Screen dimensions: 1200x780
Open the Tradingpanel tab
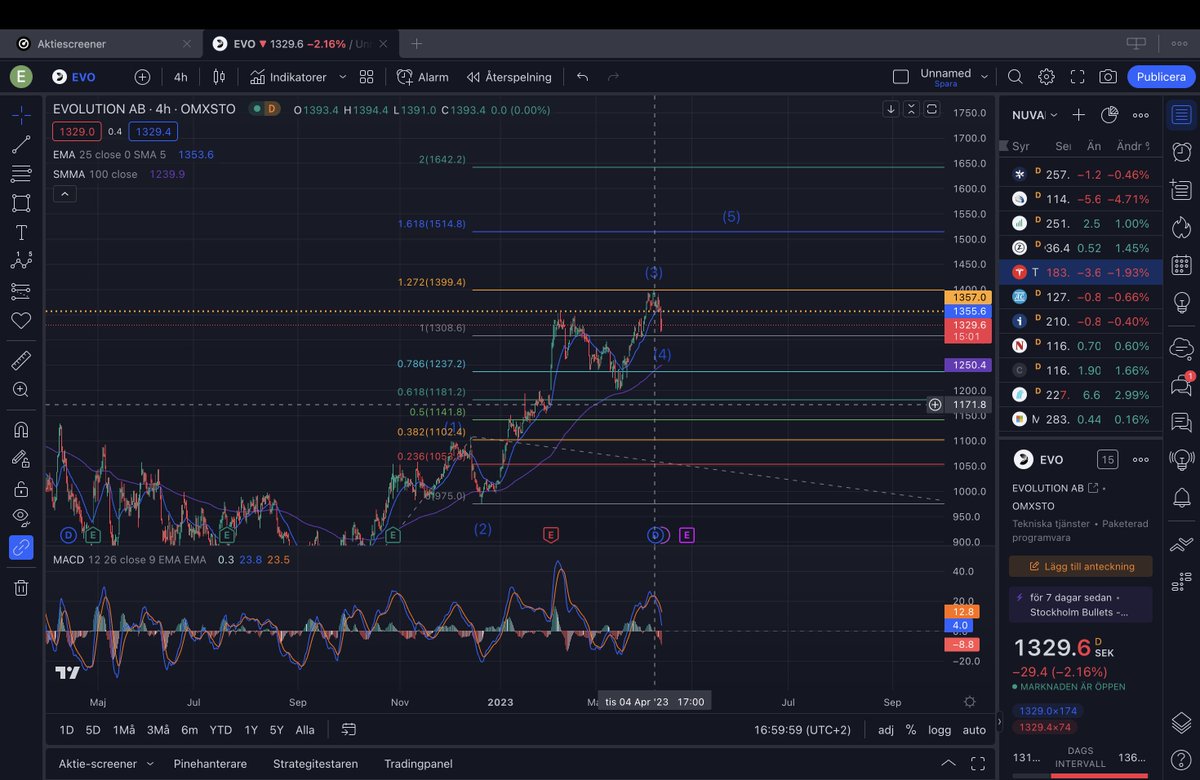tap(418, 764)
